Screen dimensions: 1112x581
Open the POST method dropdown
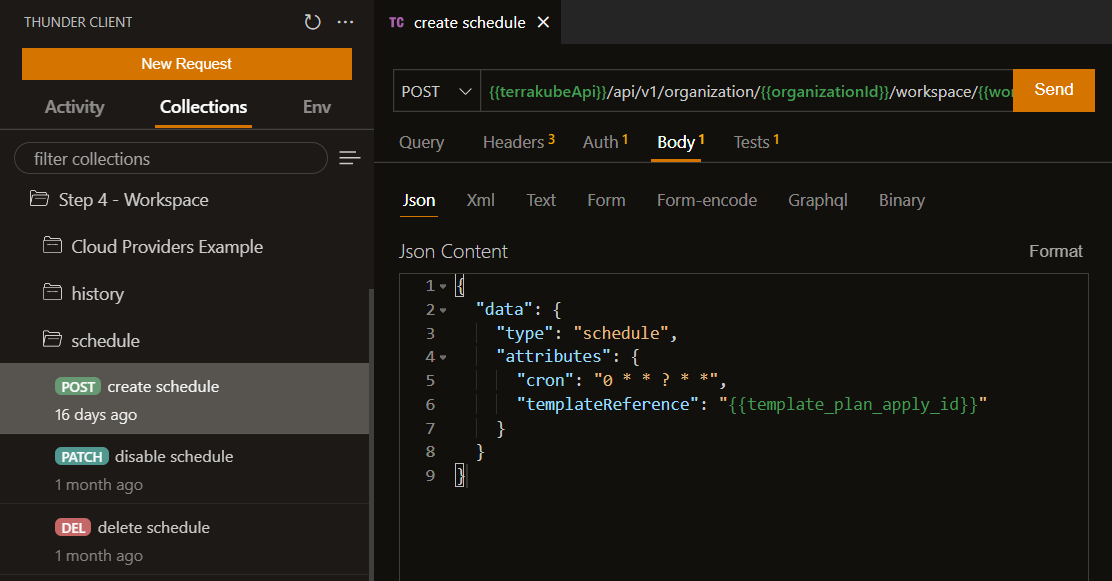[x=436, y=91]
